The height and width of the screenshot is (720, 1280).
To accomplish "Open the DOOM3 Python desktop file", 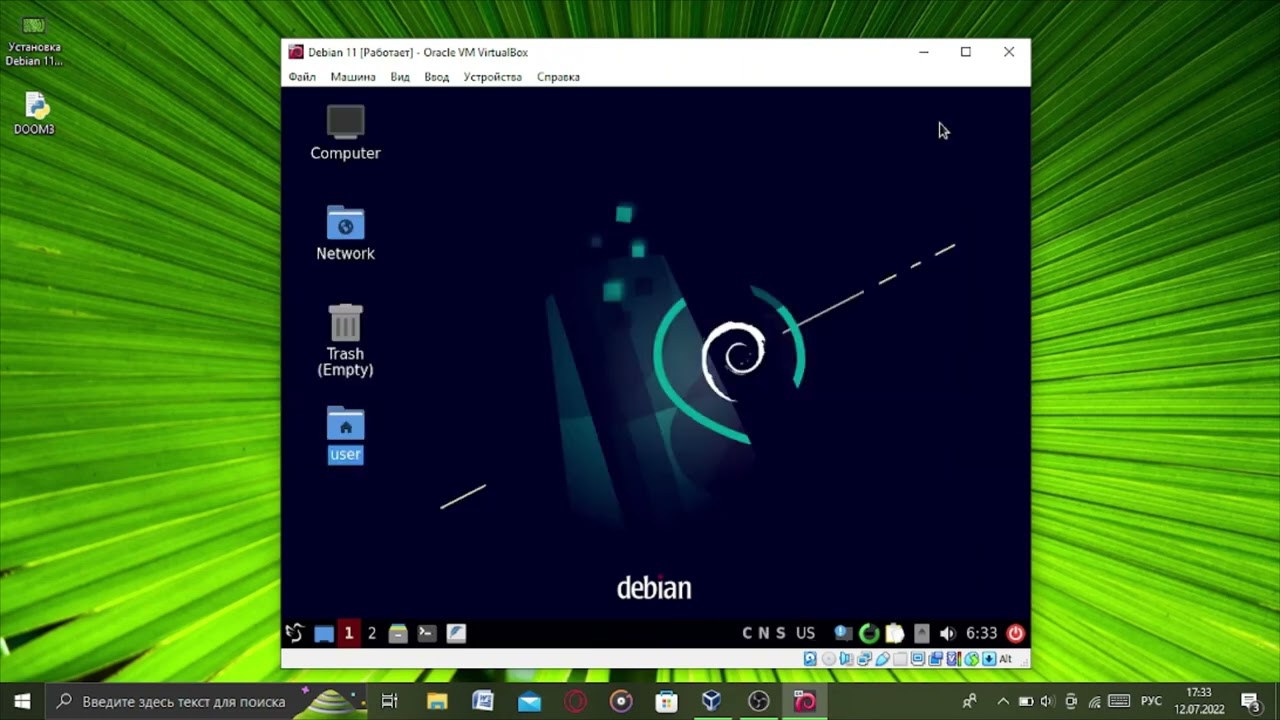I will (34, 113).
